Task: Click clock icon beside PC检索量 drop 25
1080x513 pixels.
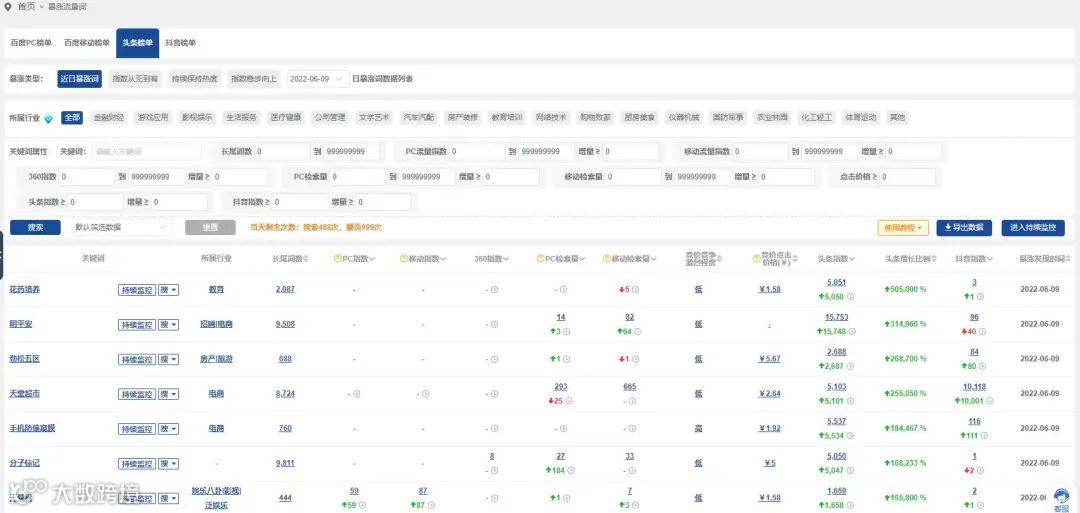Action: (x=569, y=401)
